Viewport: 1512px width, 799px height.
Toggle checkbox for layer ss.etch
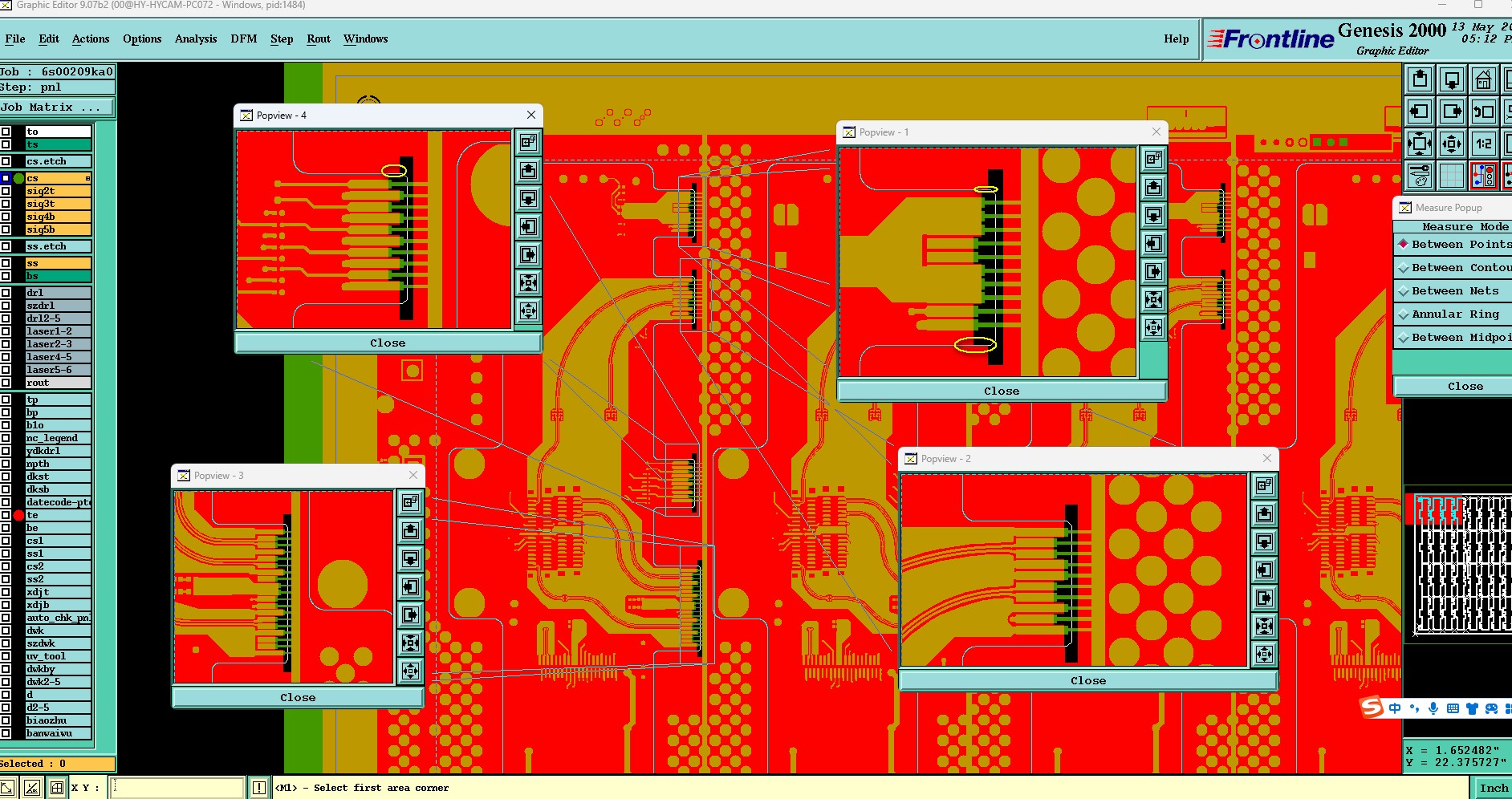click(6, 246)
